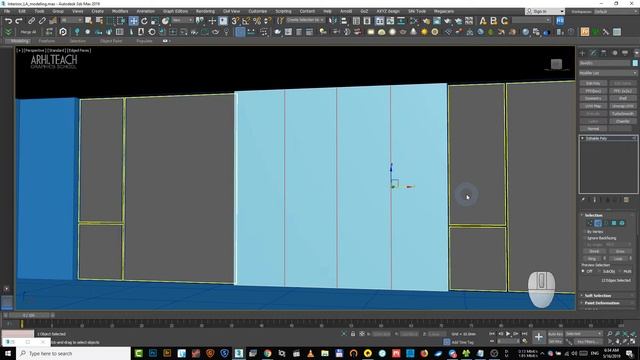Viewport: 640px width, 360px height.
Task: Enable the By Vertex checkbox
Action: (584, 231)
